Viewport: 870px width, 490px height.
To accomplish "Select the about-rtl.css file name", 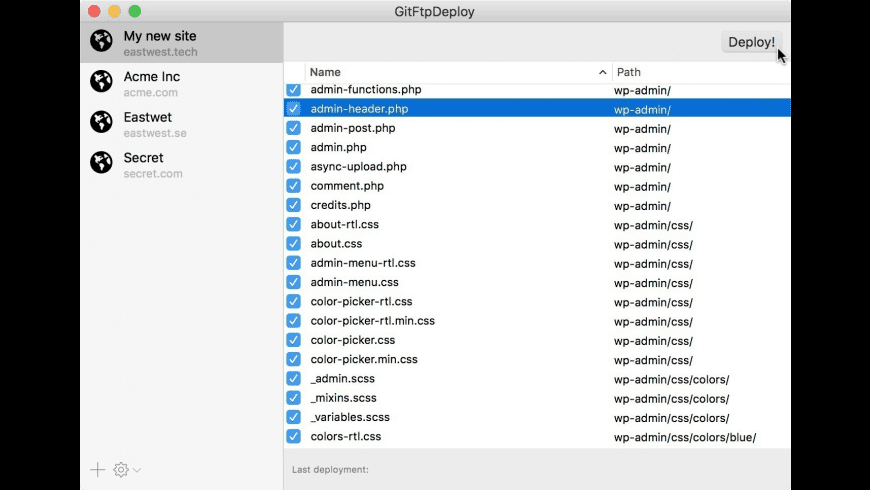I will tap(345, 224).
